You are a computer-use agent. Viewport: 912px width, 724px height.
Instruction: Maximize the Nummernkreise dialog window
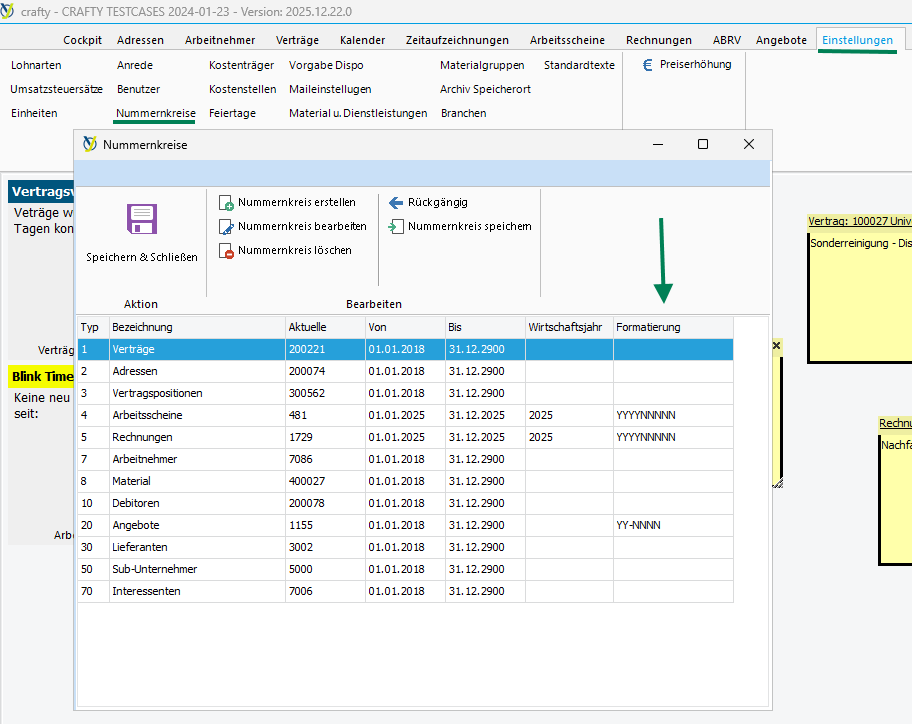pos(703,144)
